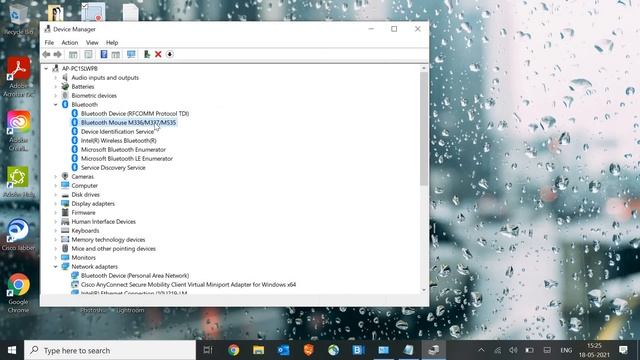This screenshot has width=640, height=360.
Task: Click the device tree vertical scrollbar thumb
Action: point(424,129)
